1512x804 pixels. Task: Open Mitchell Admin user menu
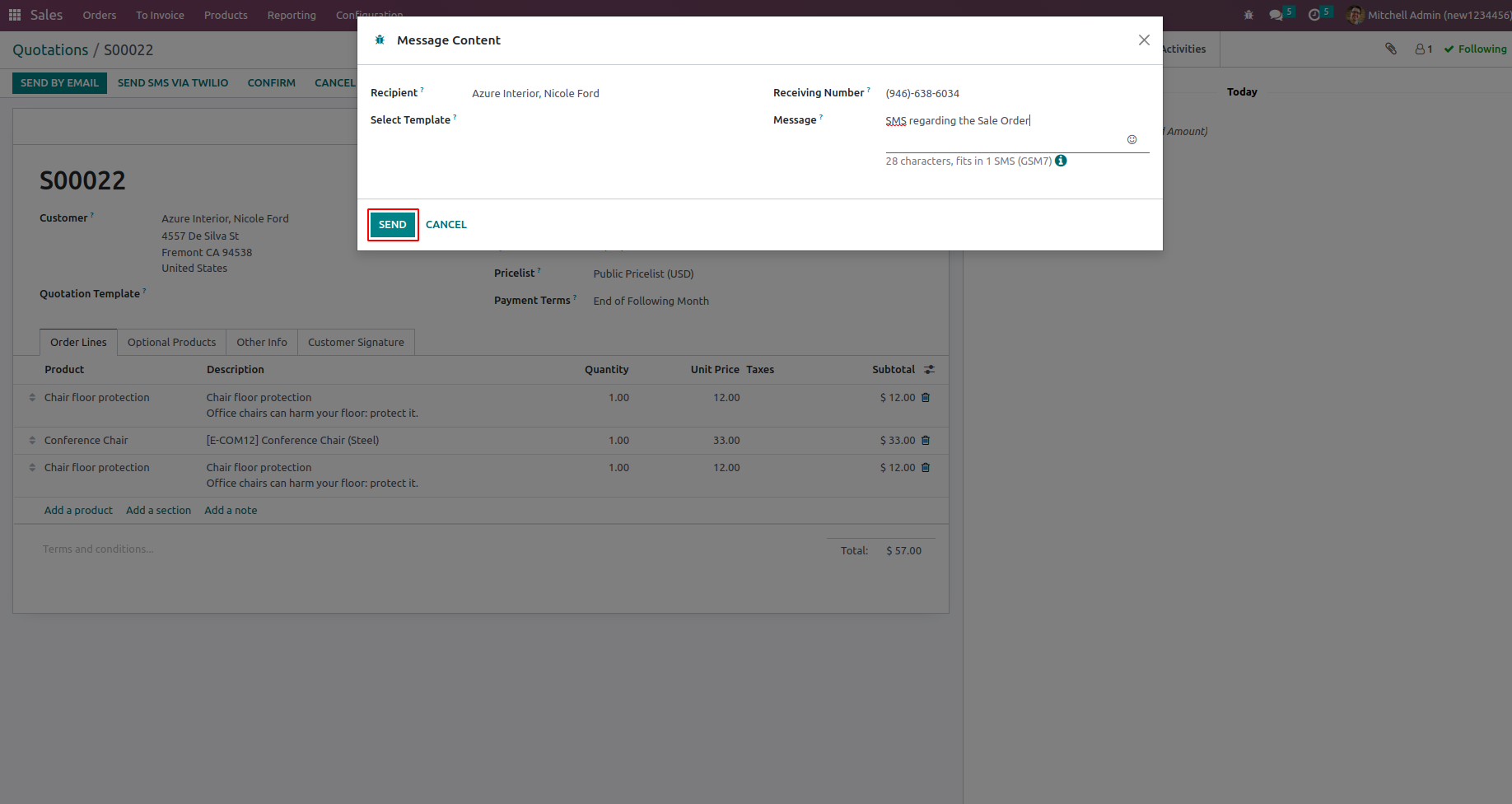tap(1429, 15)
